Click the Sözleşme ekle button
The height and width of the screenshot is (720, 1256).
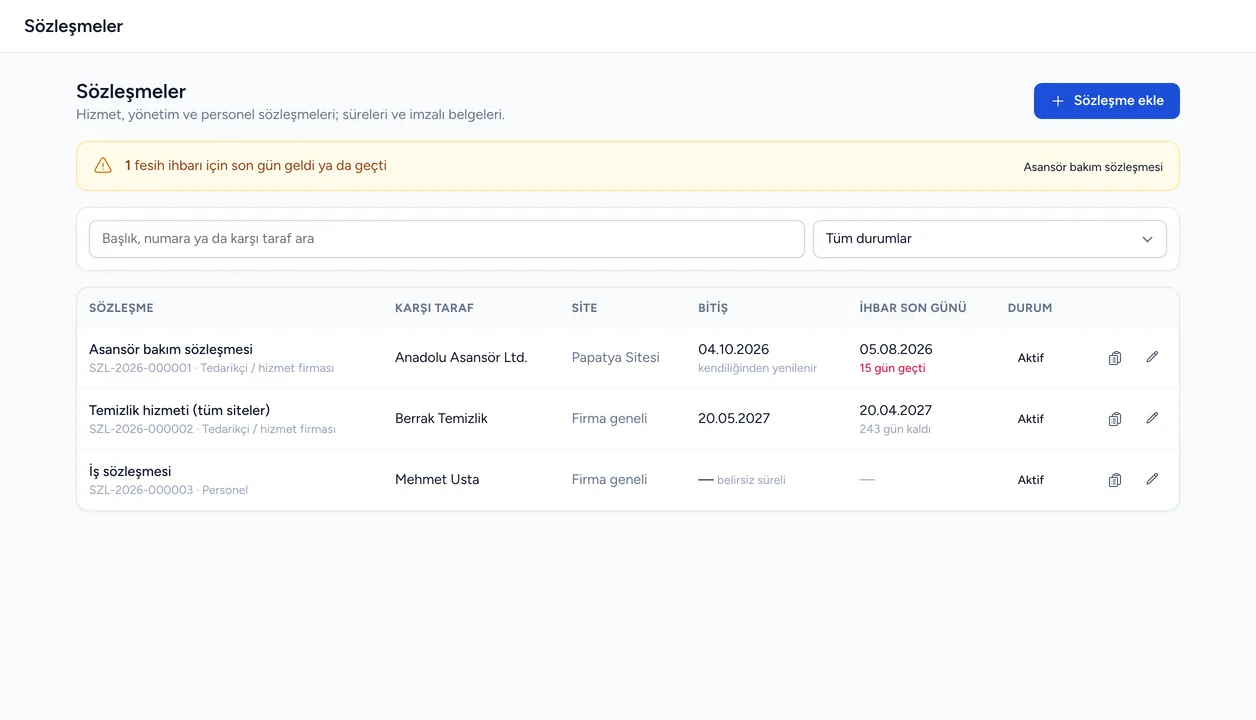1106,101
